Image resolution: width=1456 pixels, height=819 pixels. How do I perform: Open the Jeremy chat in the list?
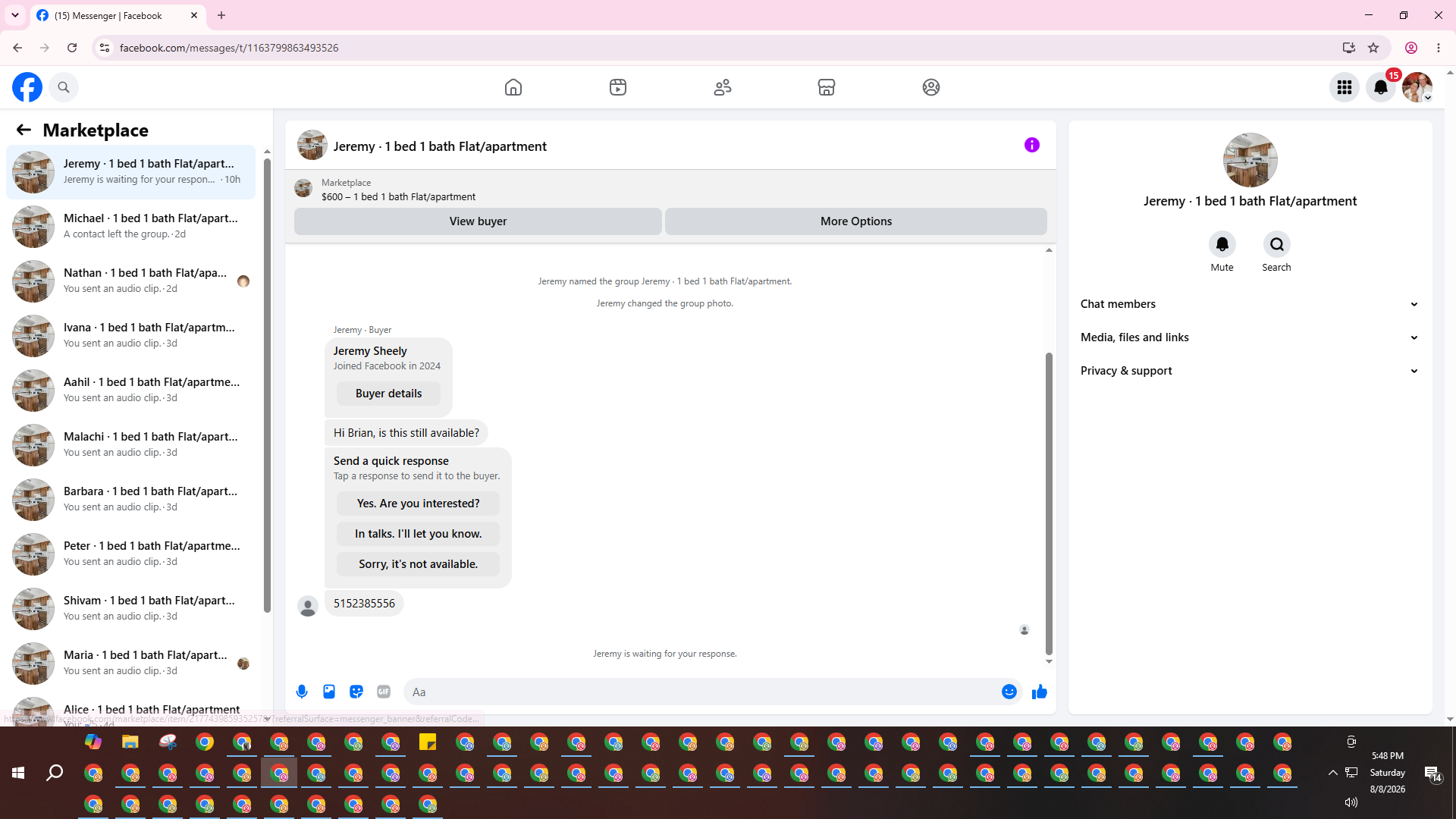(130, 172)
